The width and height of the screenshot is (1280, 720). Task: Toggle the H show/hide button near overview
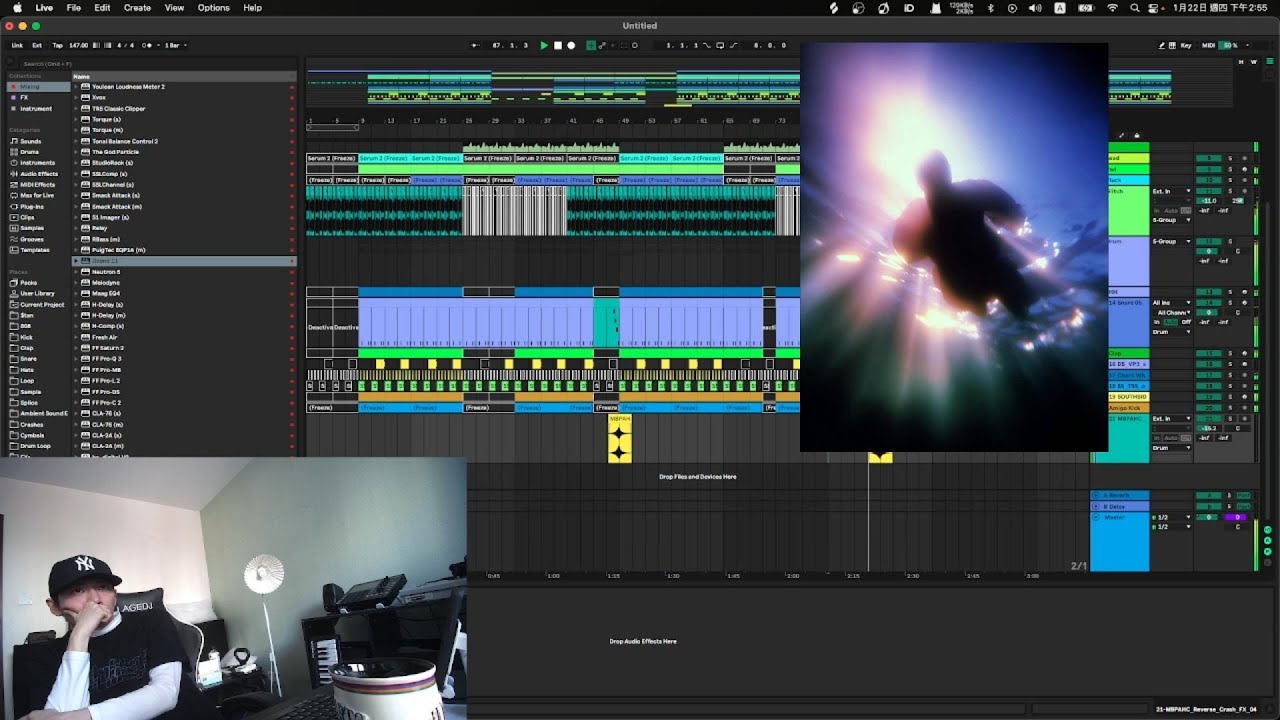(x=1241, y=62)
